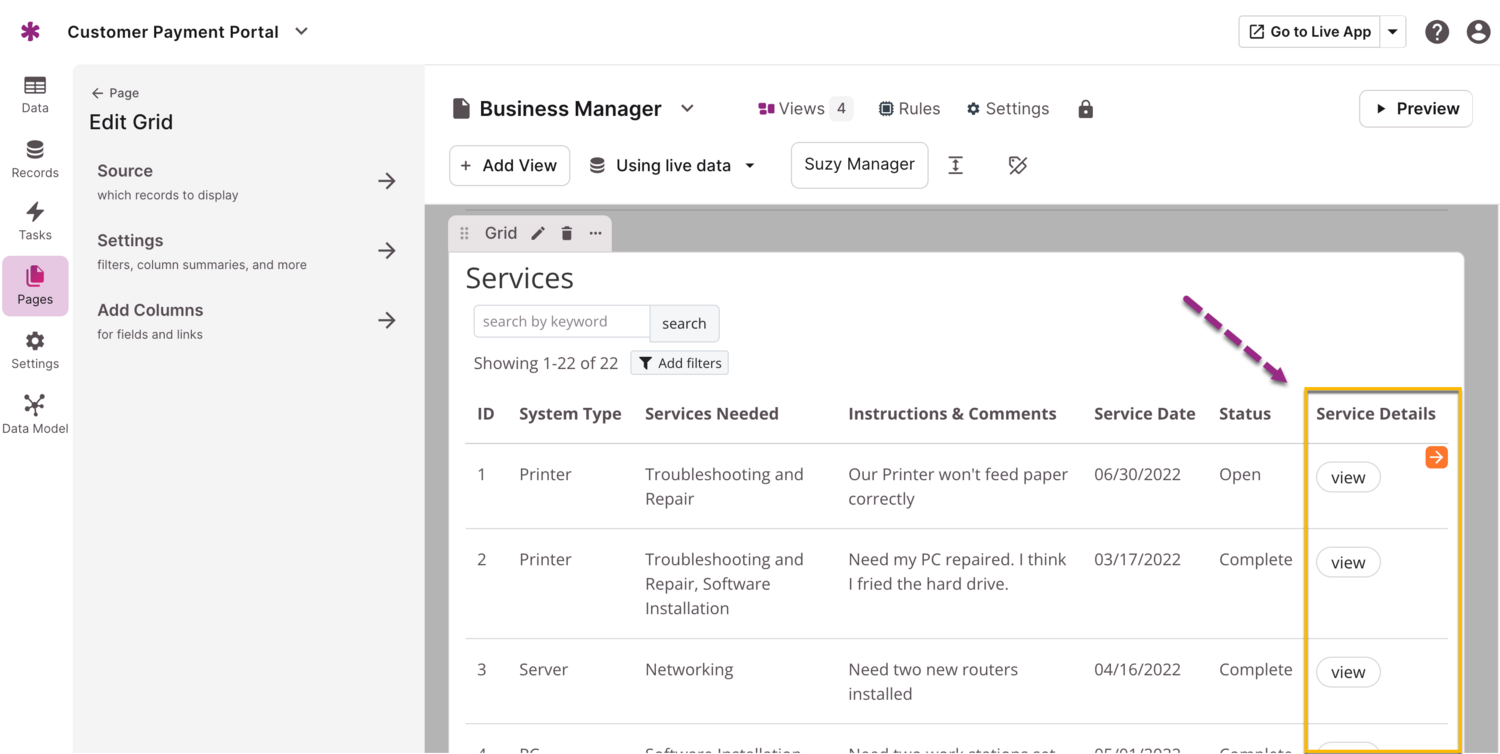Open help question mark icon
This screenshot has height=754, width=1500.
1437,32
